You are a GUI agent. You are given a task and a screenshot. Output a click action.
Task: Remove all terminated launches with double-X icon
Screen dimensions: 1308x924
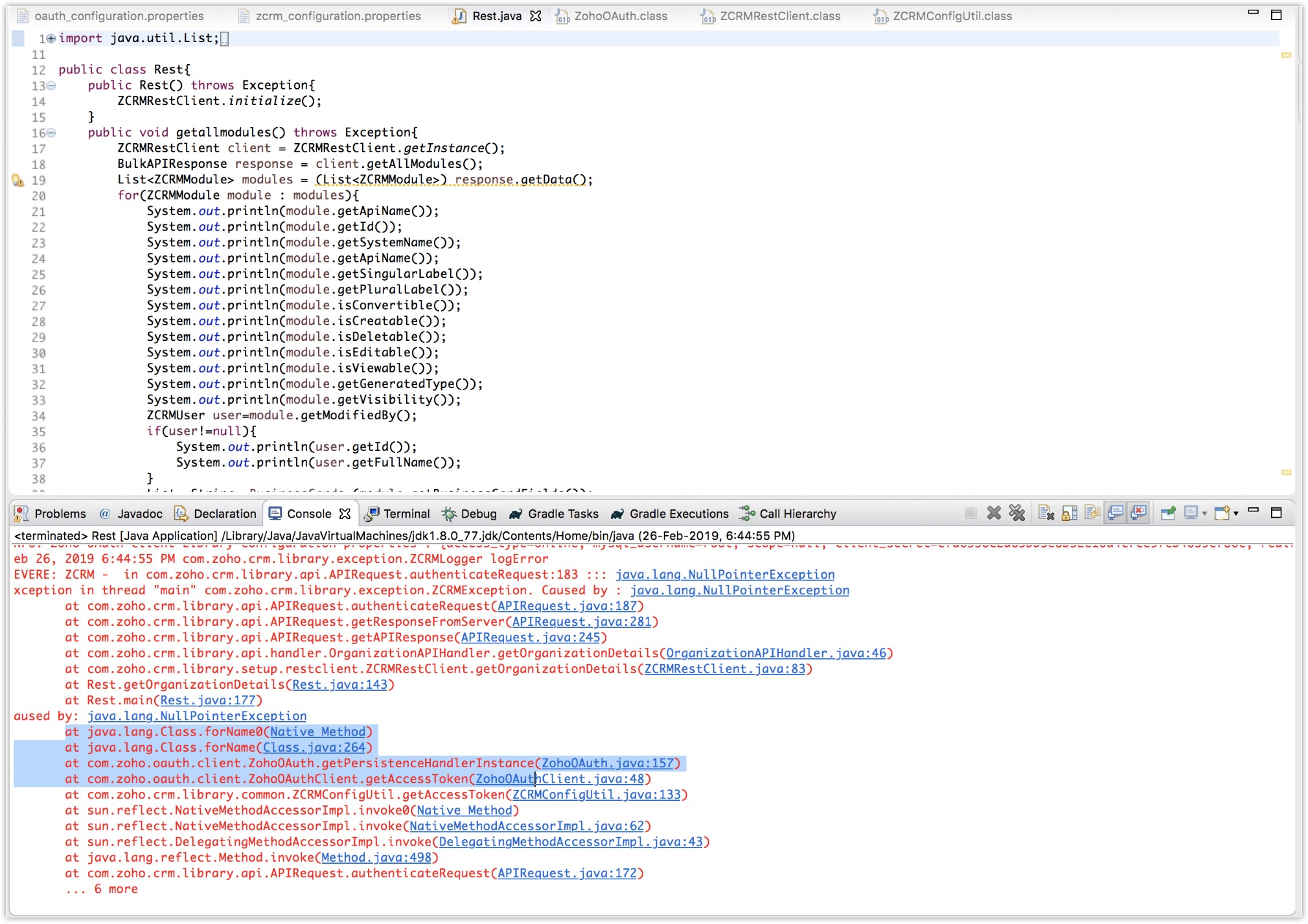point(1017,513)
